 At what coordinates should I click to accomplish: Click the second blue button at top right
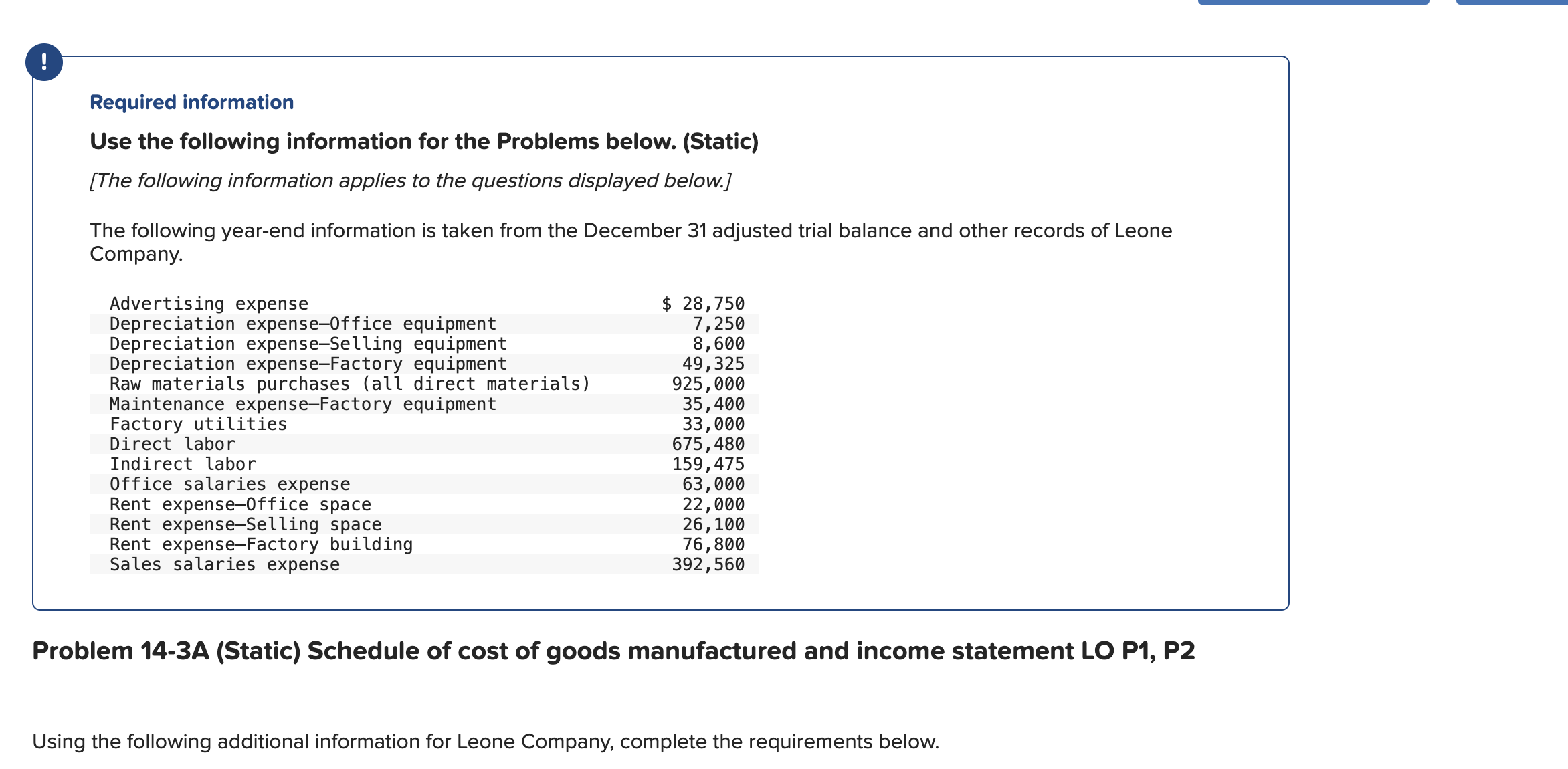point(1517,3)
